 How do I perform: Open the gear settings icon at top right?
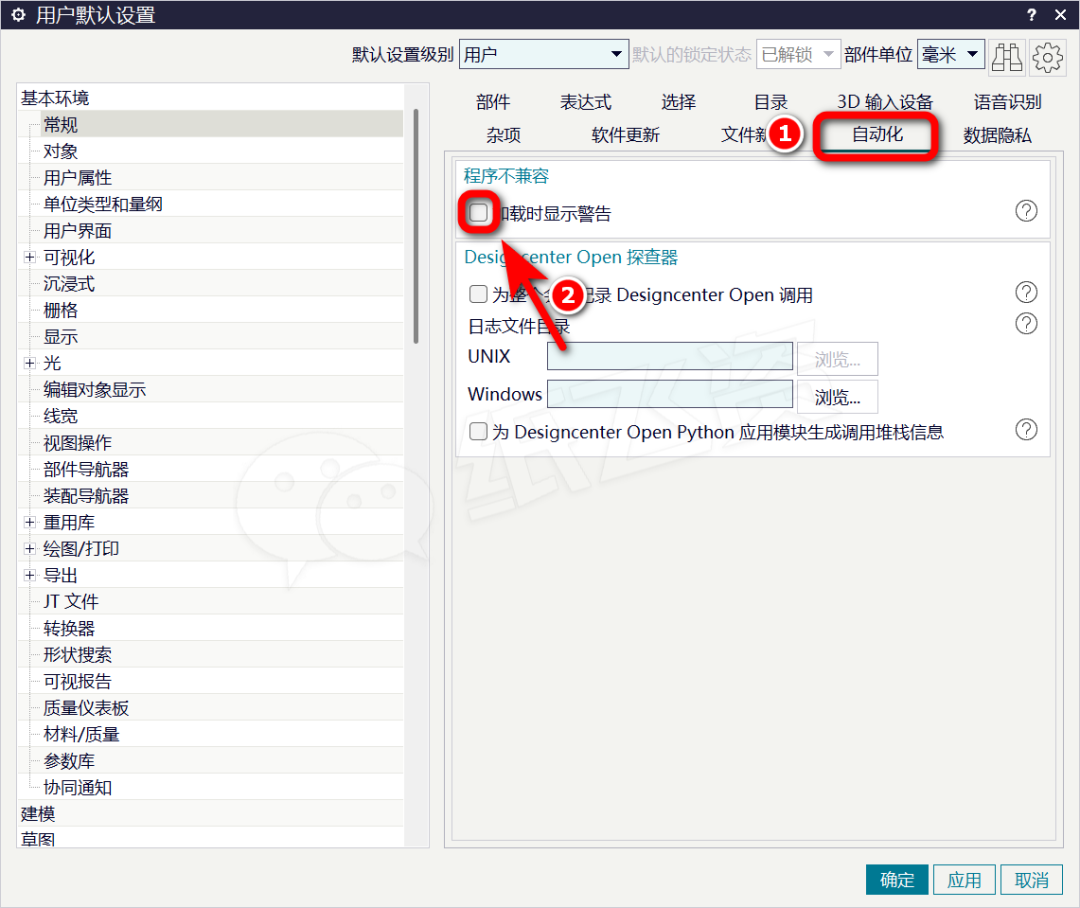pyautogui.click(x=1047, y=57)
